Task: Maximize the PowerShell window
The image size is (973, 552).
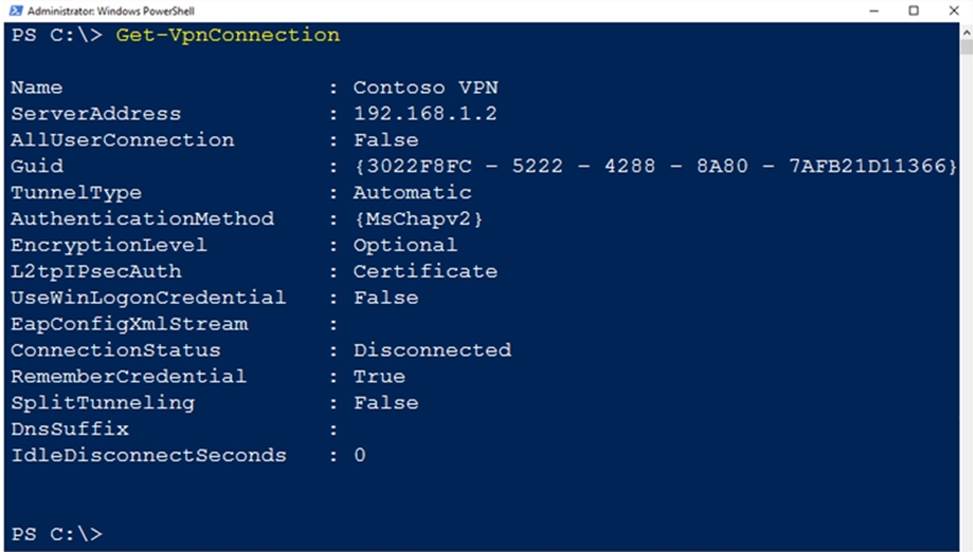Action: point(913,10)
